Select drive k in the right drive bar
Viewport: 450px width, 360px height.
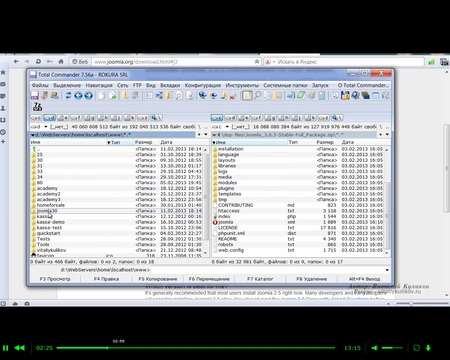click(310, 118)
